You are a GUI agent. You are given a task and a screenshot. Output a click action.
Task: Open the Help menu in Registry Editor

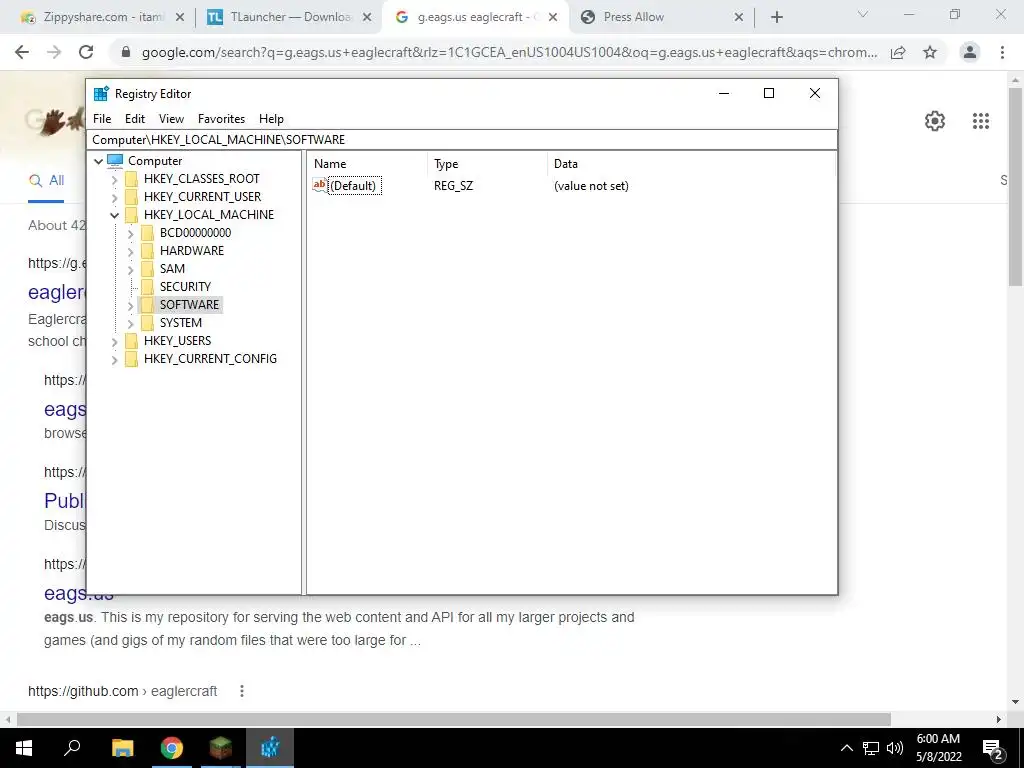tap(271, 119)
